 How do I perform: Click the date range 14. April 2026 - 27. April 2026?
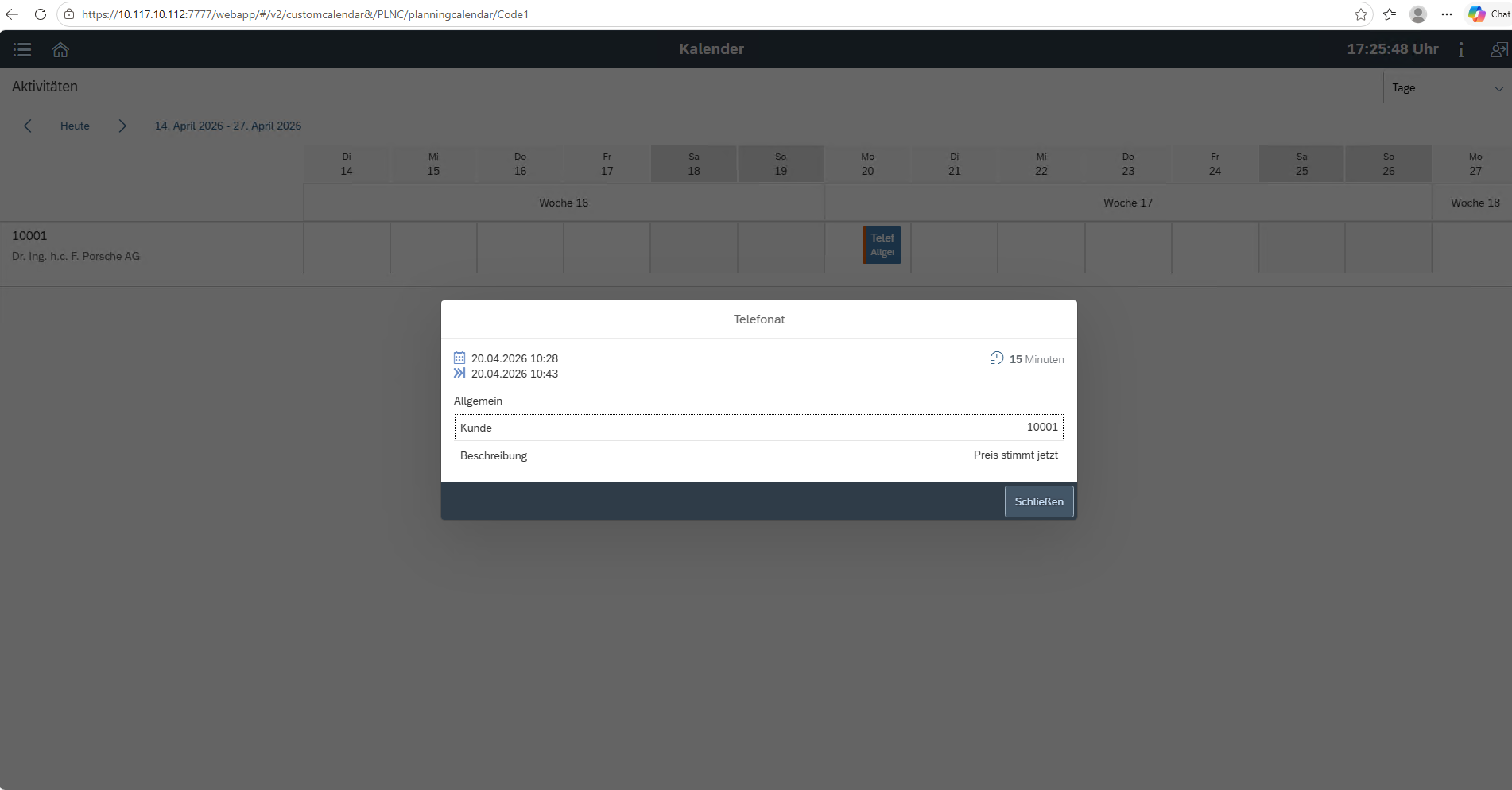[228, 126]
